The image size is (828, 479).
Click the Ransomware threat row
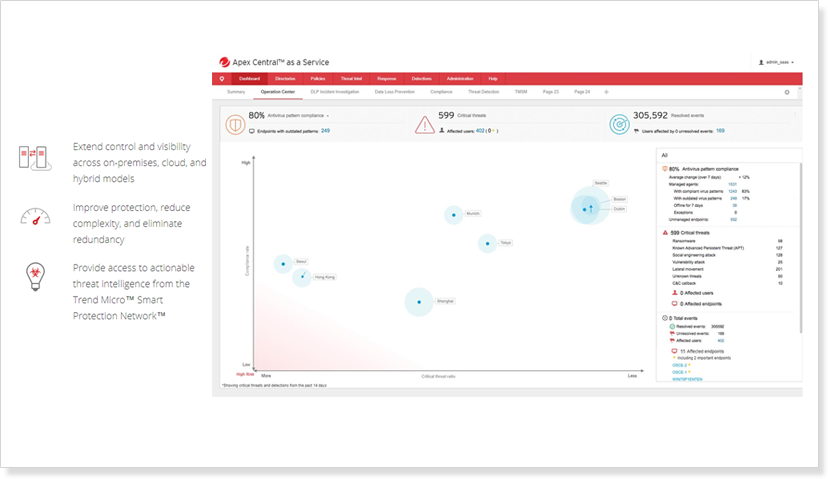click(727, 241)
